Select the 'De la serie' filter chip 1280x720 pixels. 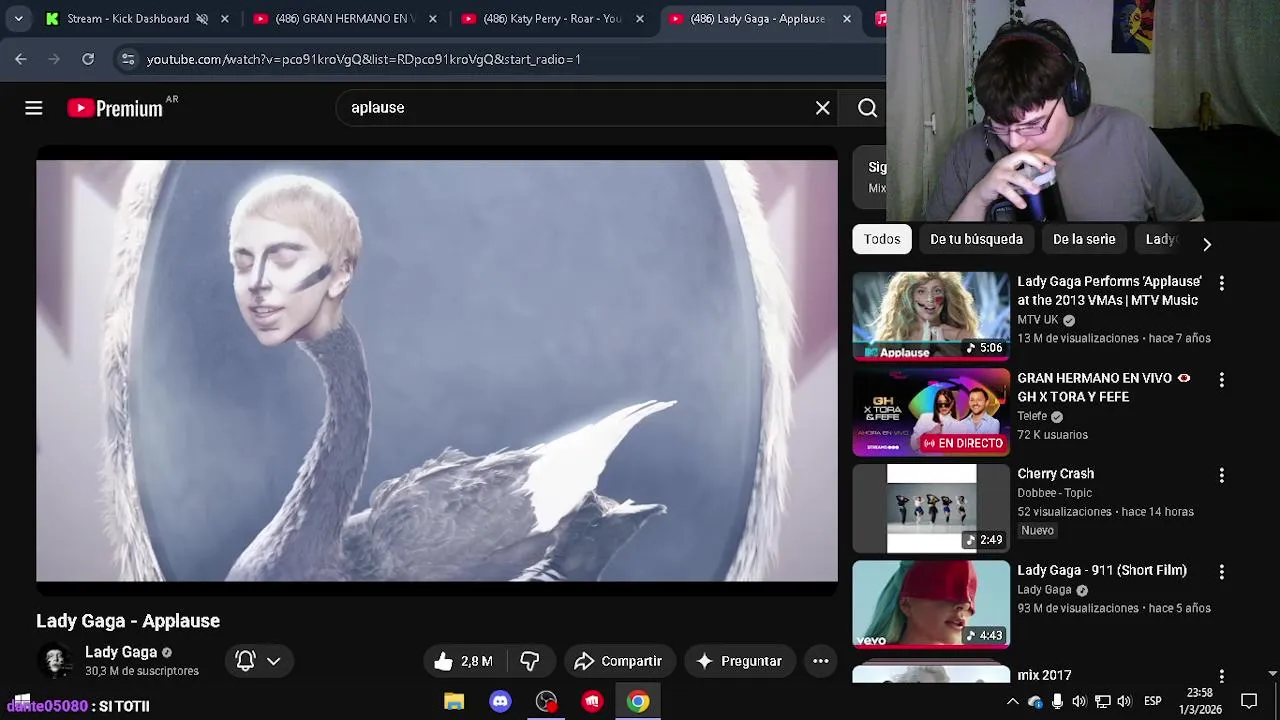pos(1084,239)
